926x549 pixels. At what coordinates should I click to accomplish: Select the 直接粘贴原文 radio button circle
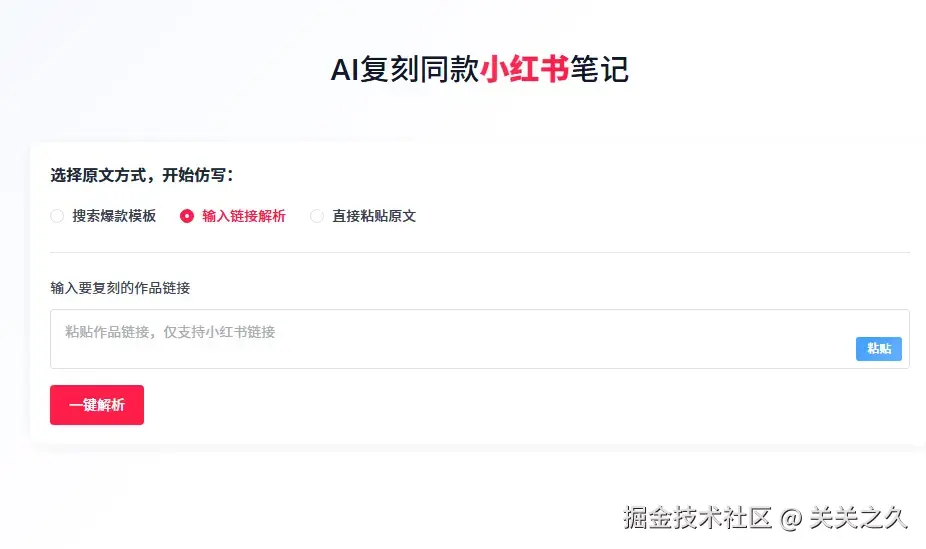[x=317, y=216]
